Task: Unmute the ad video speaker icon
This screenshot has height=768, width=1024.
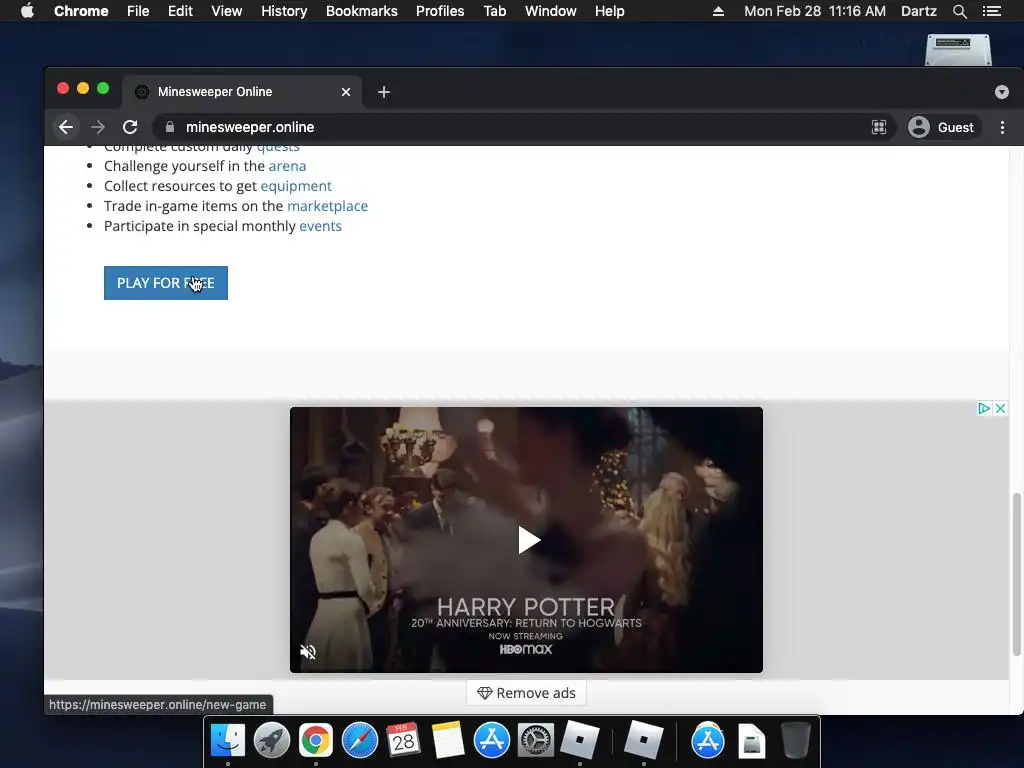Action: 308,652
